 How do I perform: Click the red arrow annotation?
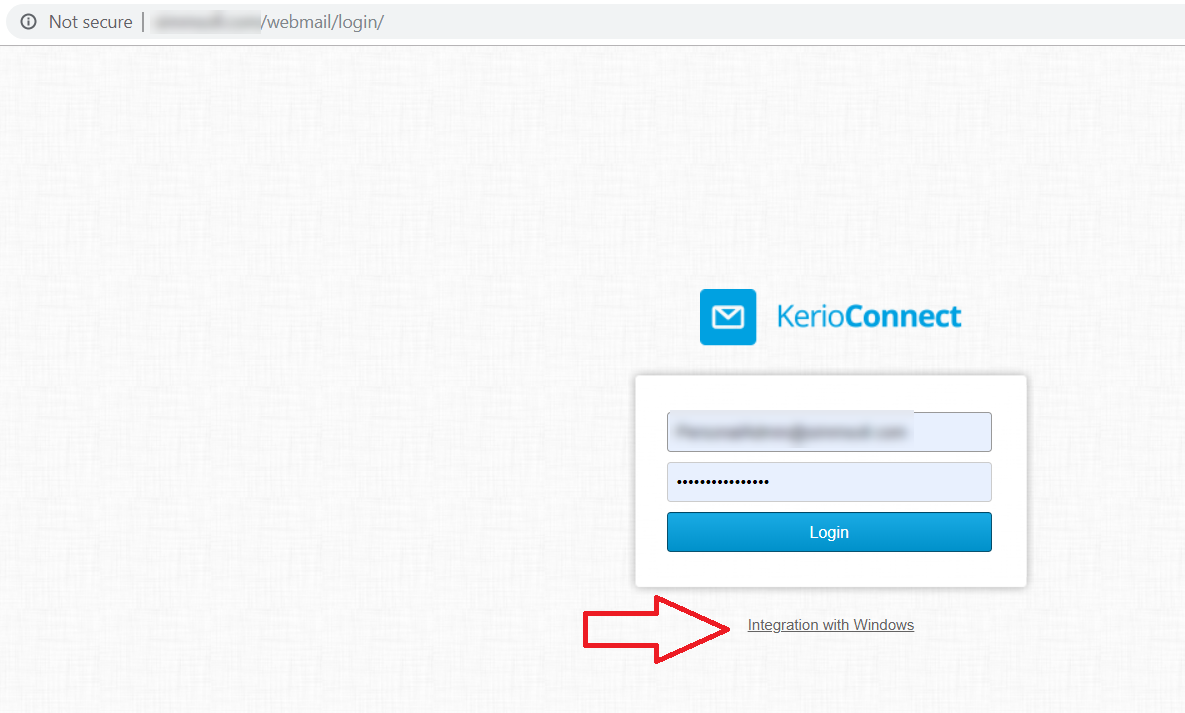point(656,629)
